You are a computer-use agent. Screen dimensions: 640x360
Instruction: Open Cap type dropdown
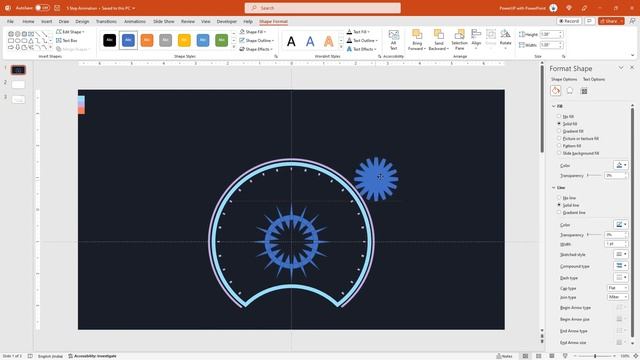[617, 288]
